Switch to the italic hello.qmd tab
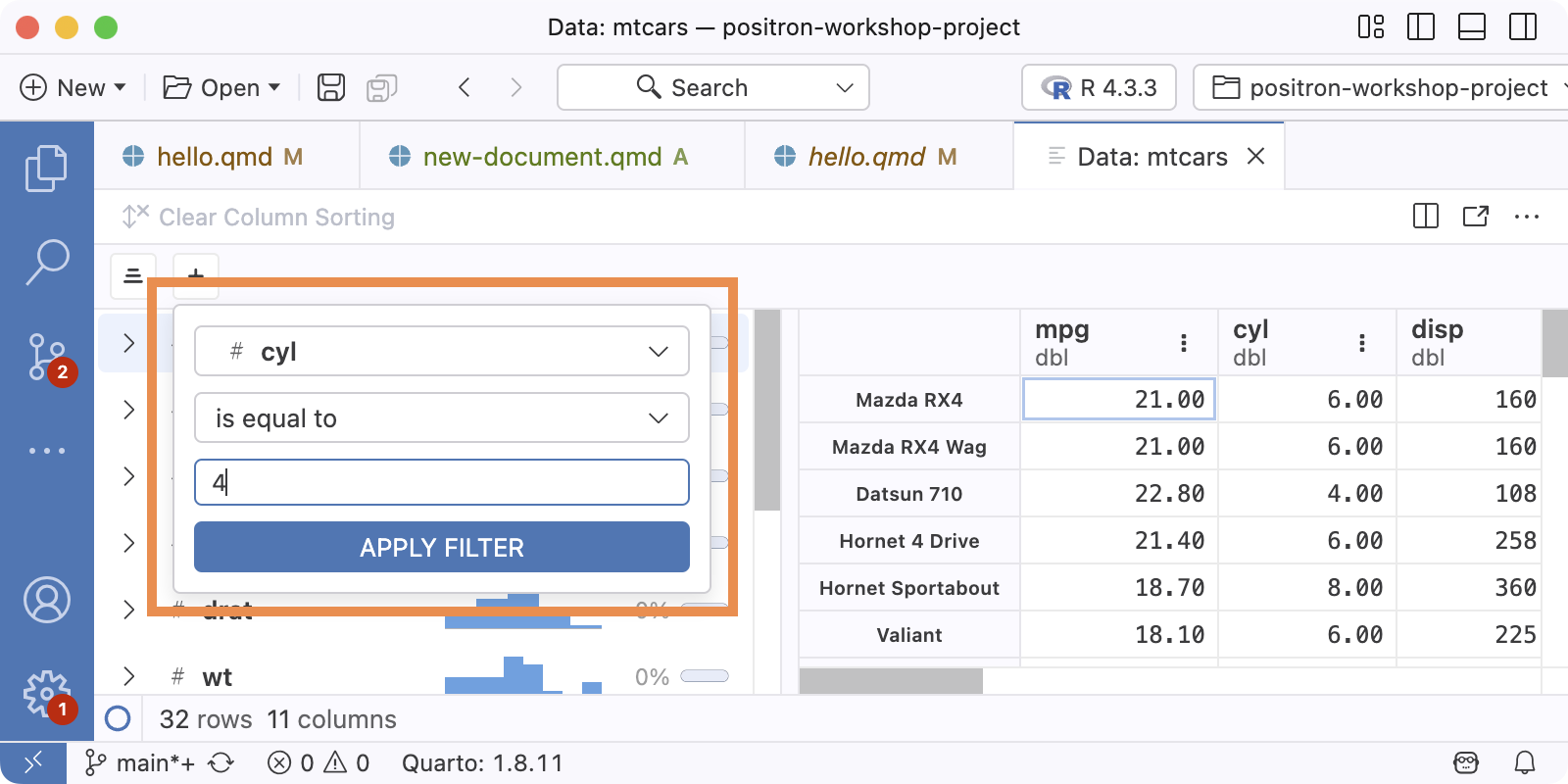 click(879, 157)
